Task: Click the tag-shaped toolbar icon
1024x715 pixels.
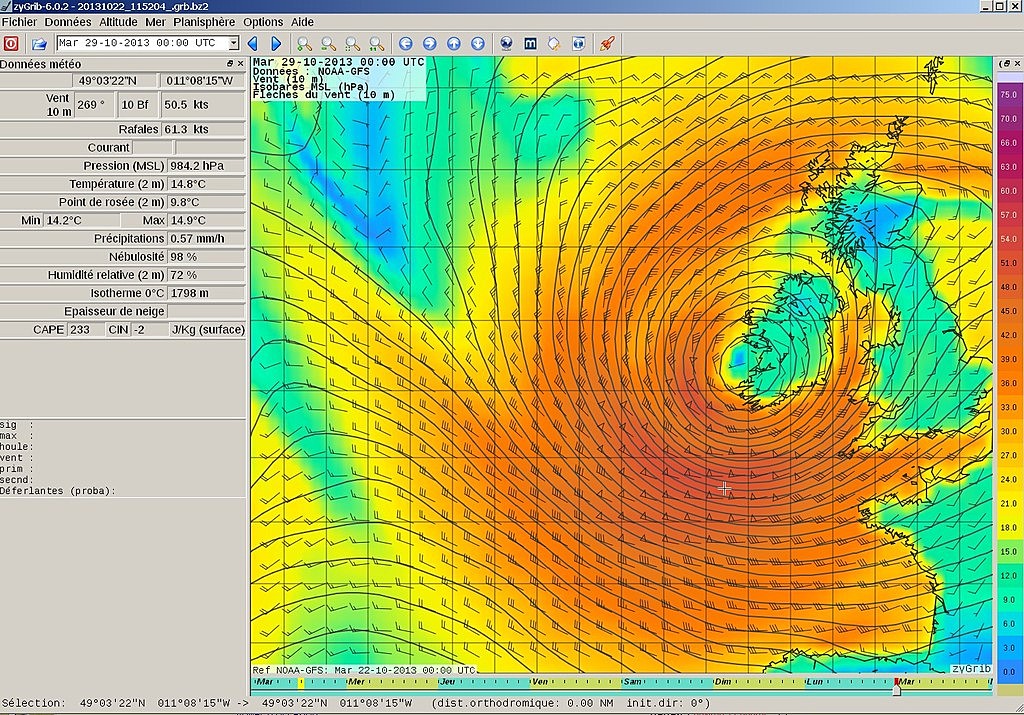Action: tap(554, 44)
